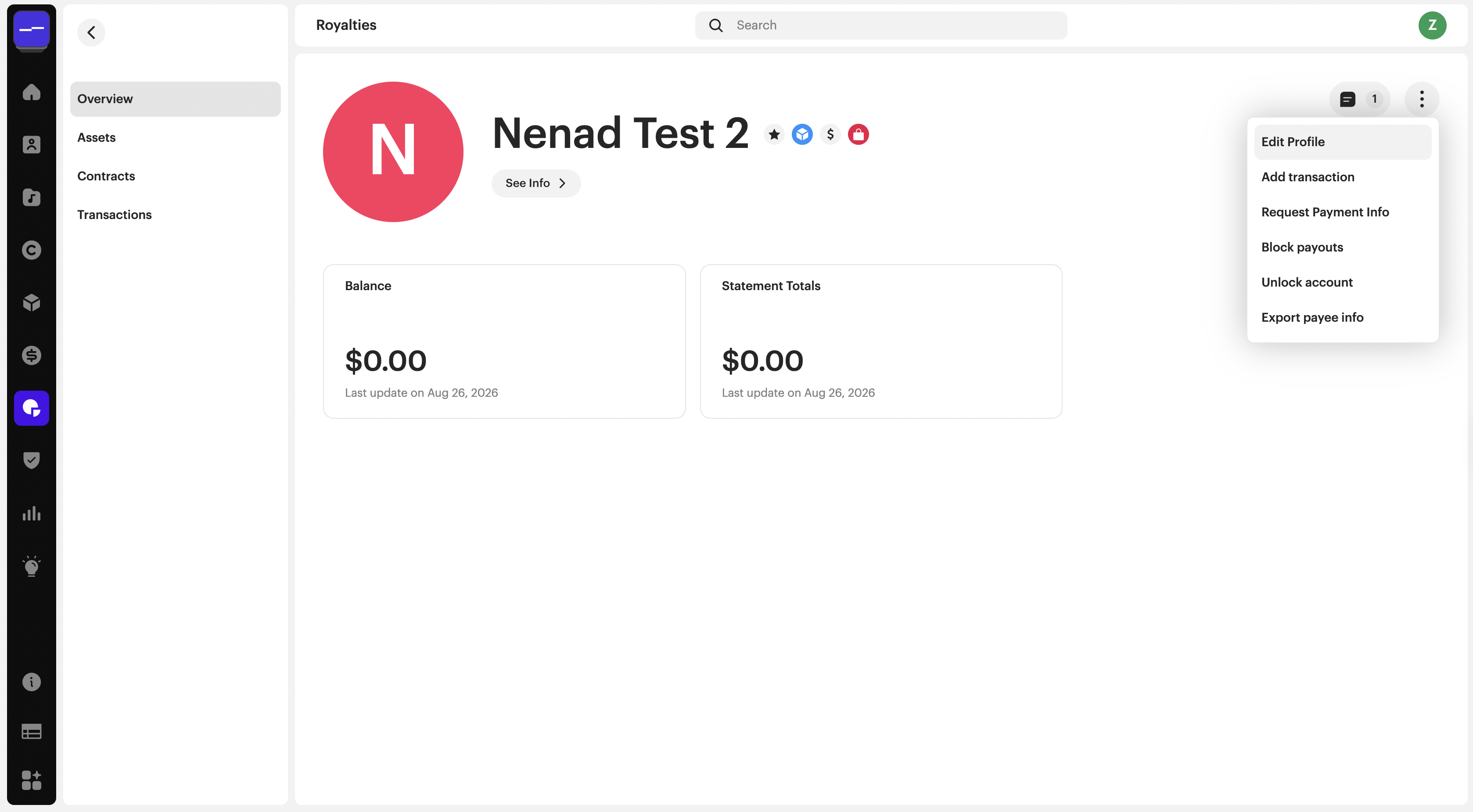Click the copyright C icon in sidebar
This screenshot has width=1473, height=812.
point(32,250)
